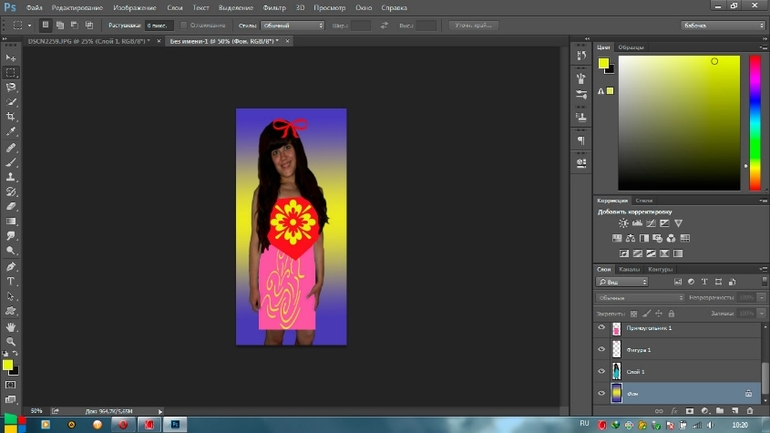Hide the Прямоугольник 1 layer

point(602,328)
